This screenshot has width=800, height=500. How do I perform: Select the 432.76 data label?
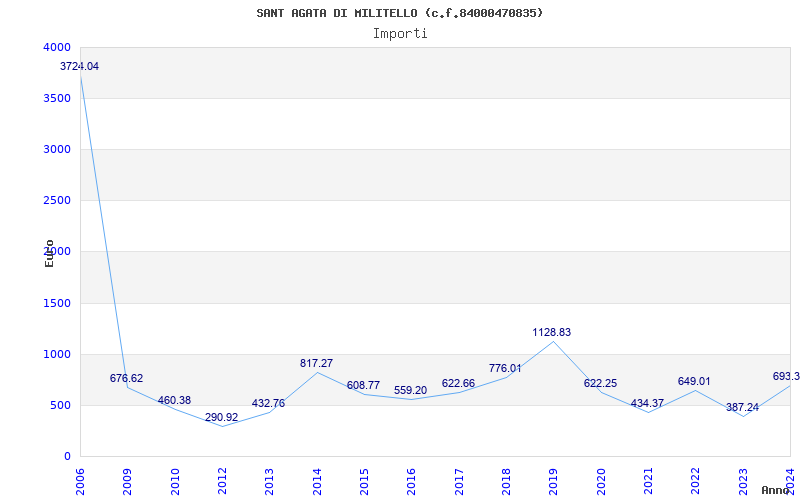(268, 404)
